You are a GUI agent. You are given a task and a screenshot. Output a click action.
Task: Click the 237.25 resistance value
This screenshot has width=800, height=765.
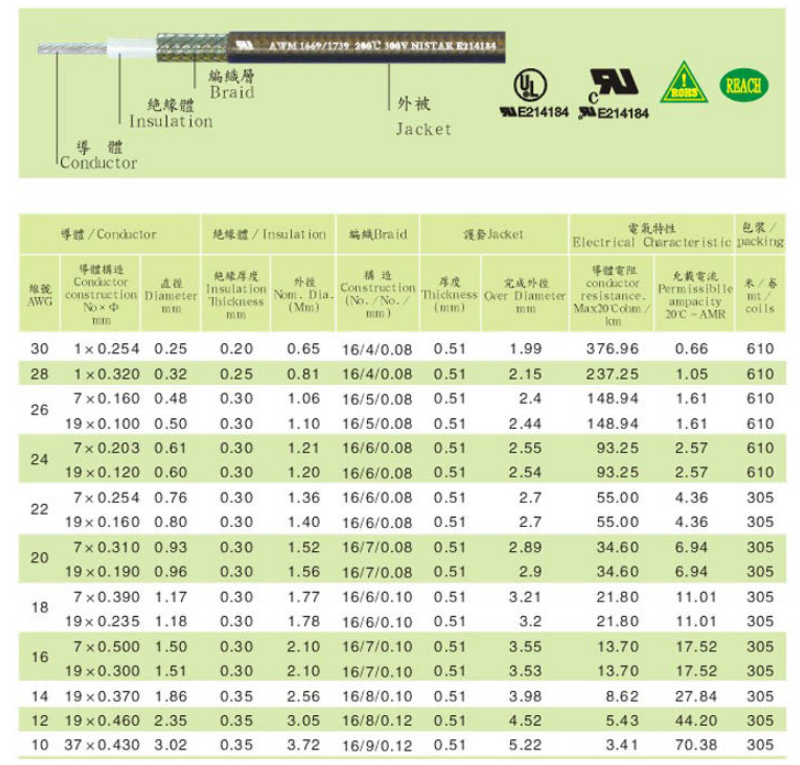pos(616,373)
